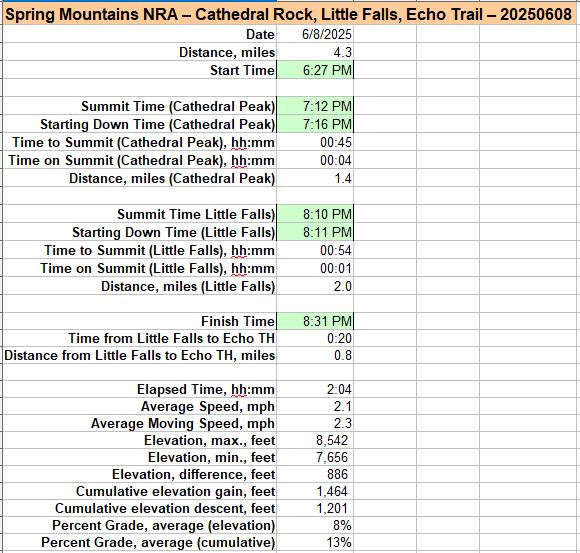Click the date value 6/8/2025

[x=315, y=34]
